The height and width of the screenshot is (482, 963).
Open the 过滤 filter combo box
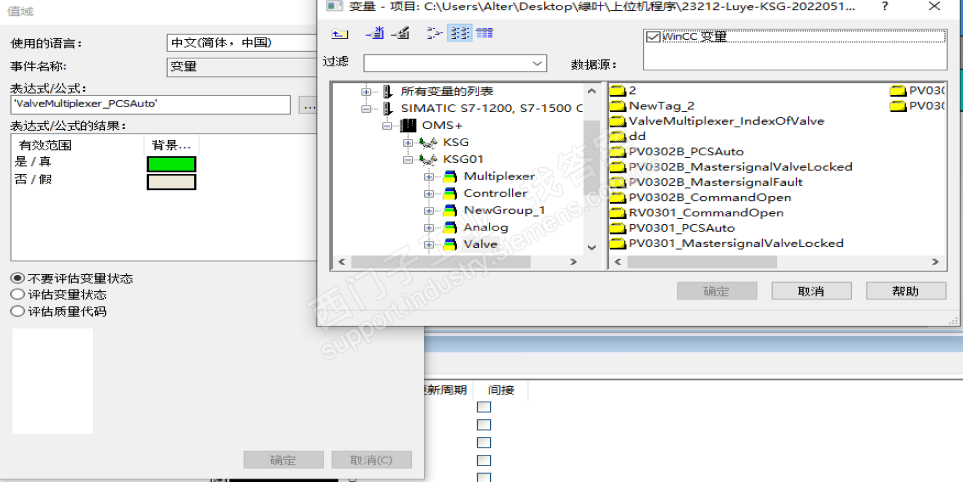coord(454,63)
